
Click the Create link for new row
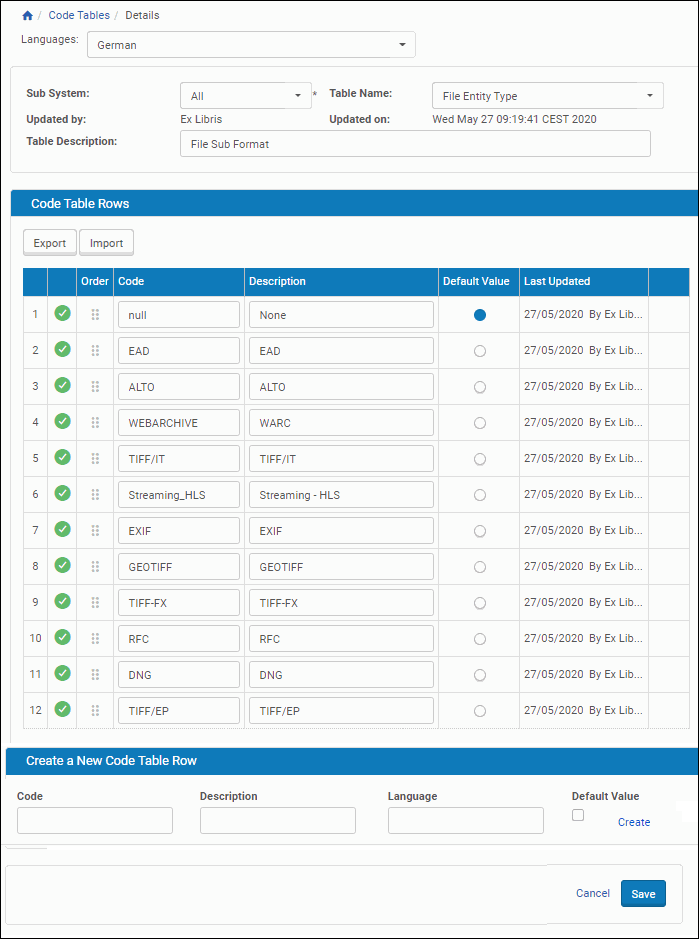tap(634, 822)
